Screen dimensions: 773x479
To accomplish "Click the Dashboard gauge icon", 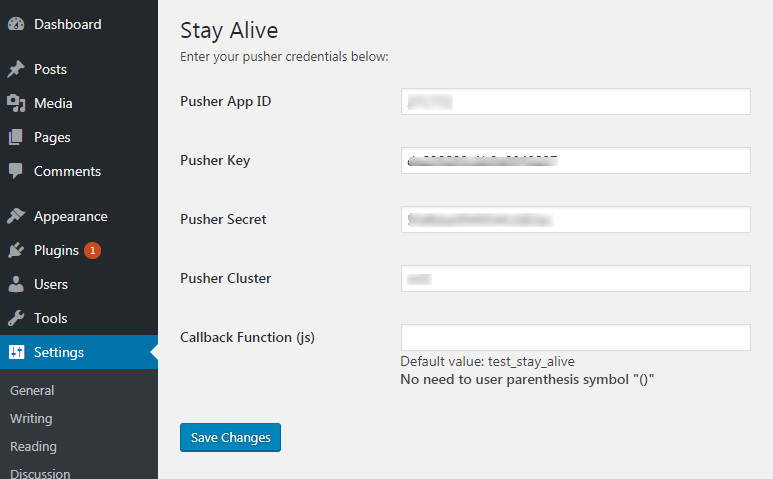I will pos(16,24).
